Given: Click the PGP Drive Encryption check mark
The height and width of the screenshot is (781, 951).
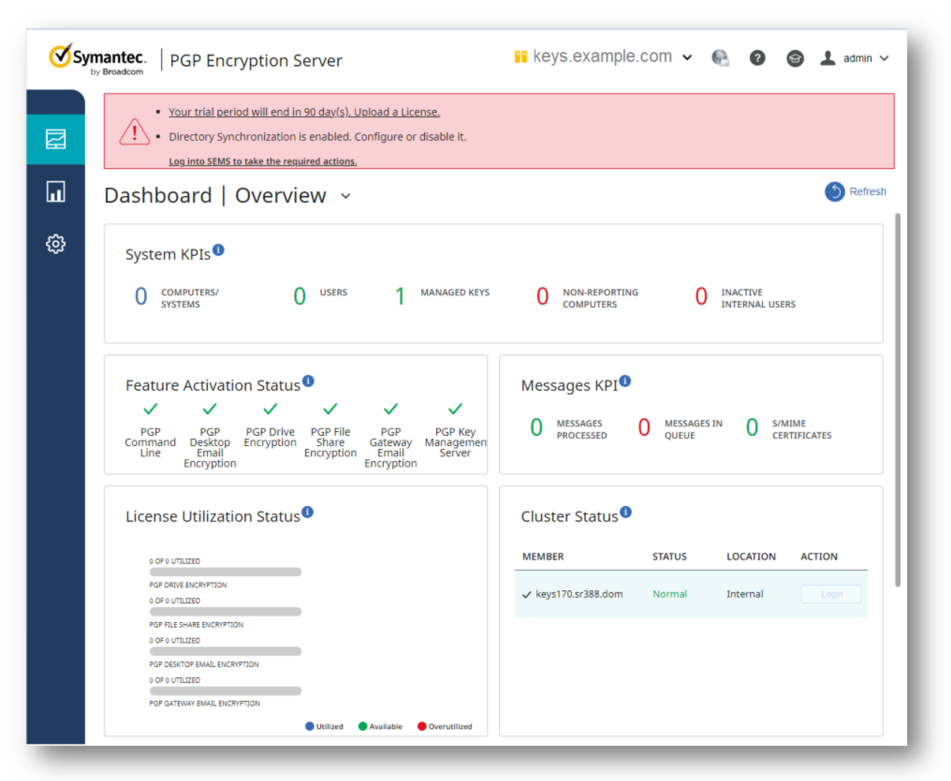Looking at the screenshot, I should 271,409.
